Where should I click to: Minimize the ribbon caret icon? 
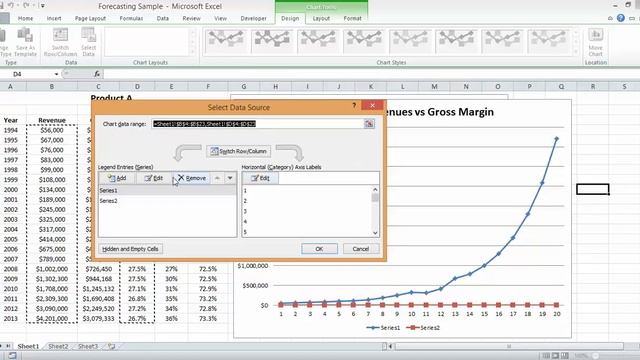610,18
